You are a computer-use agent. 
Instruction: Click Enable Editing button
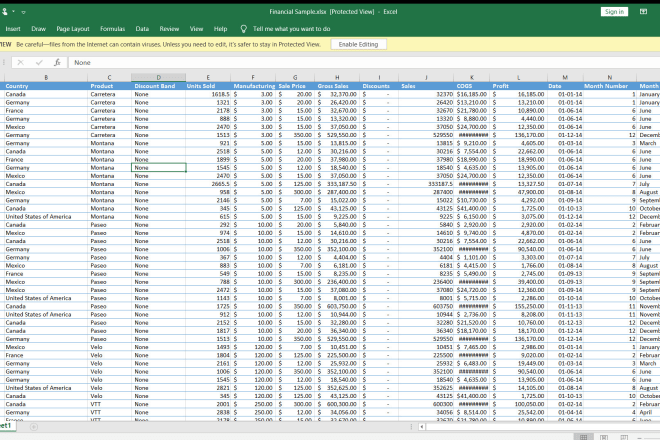(x=358, y=44)
